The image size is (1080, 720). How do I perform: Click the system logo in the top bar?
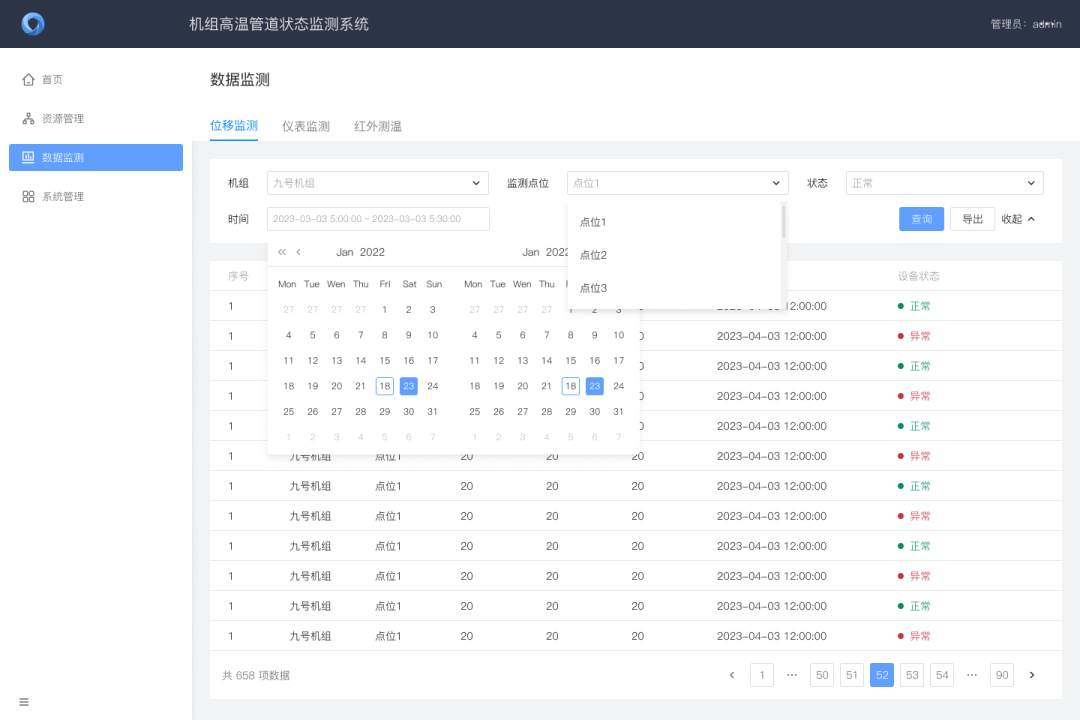33,23
